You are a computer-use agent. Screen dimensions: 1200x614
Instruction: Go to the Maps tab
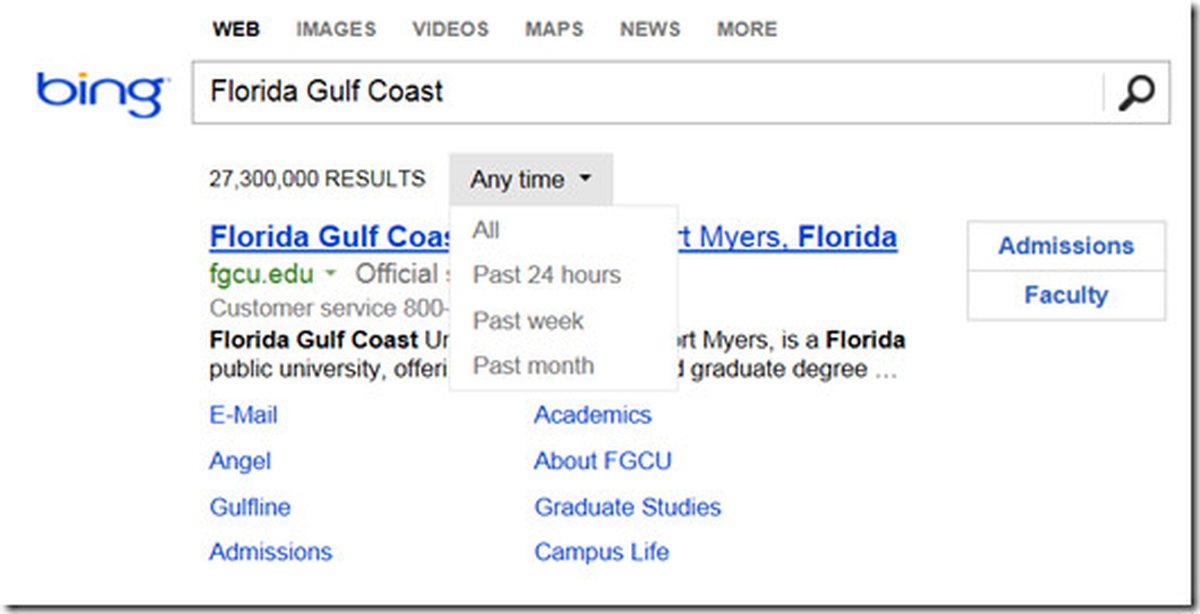[x=554, y=30]
